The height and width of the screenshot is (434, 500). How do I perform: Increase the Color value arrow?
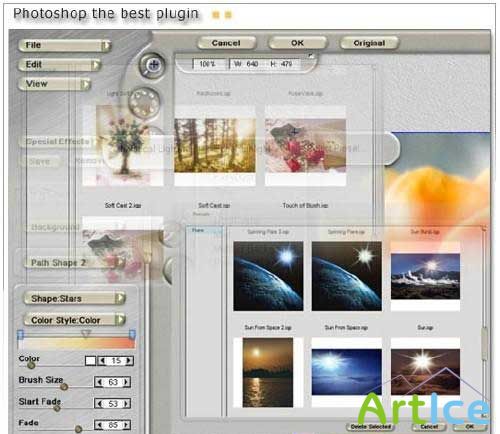pos(129,361)
